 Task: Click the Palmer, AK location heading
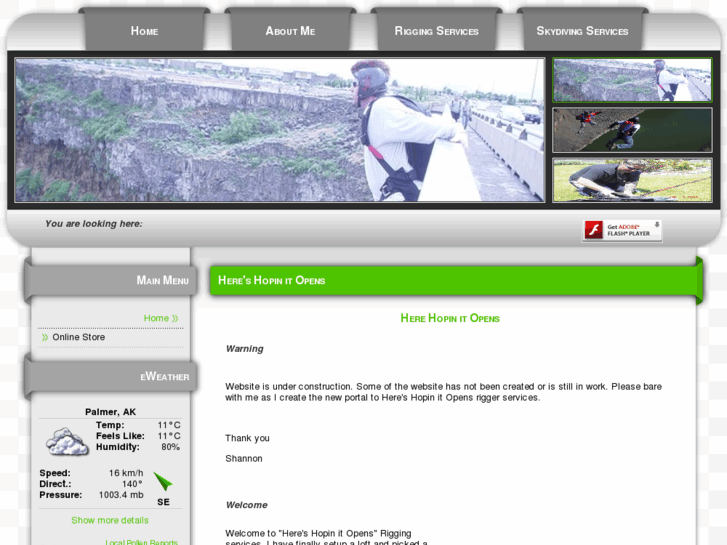point(110,412)
